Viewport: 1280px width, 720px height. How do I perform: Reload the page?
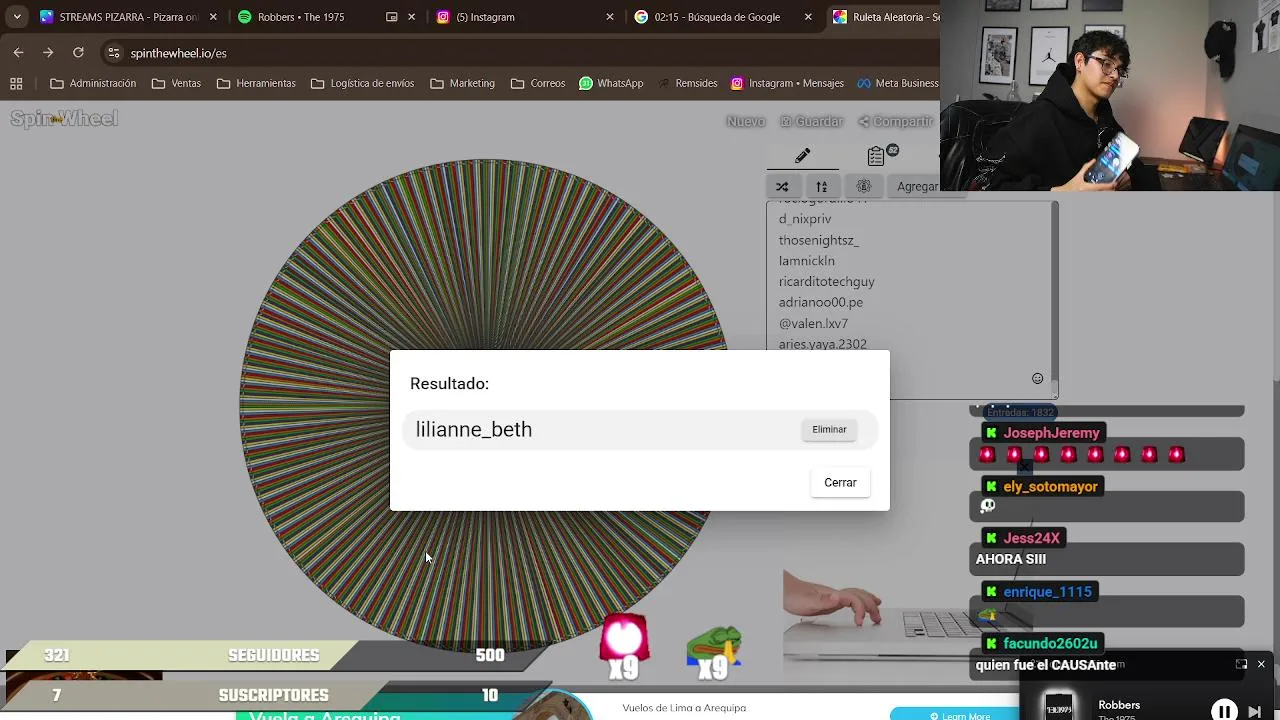click(78, 52)
